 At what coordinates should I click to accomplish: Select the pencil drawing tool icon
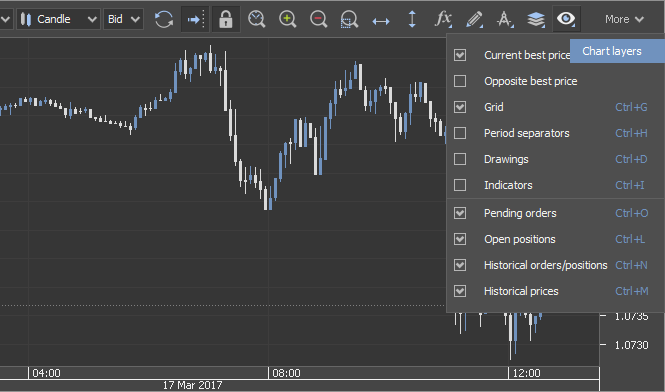tap(474, 20)
